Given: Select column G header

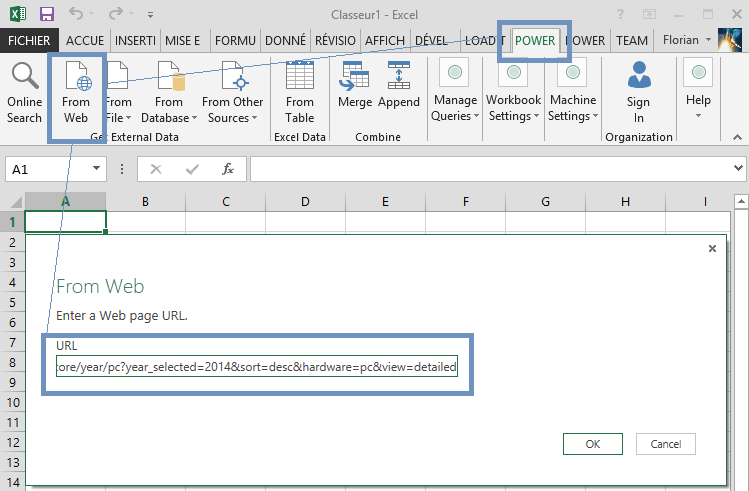Looking at the screenshot, I should point(546,202).
